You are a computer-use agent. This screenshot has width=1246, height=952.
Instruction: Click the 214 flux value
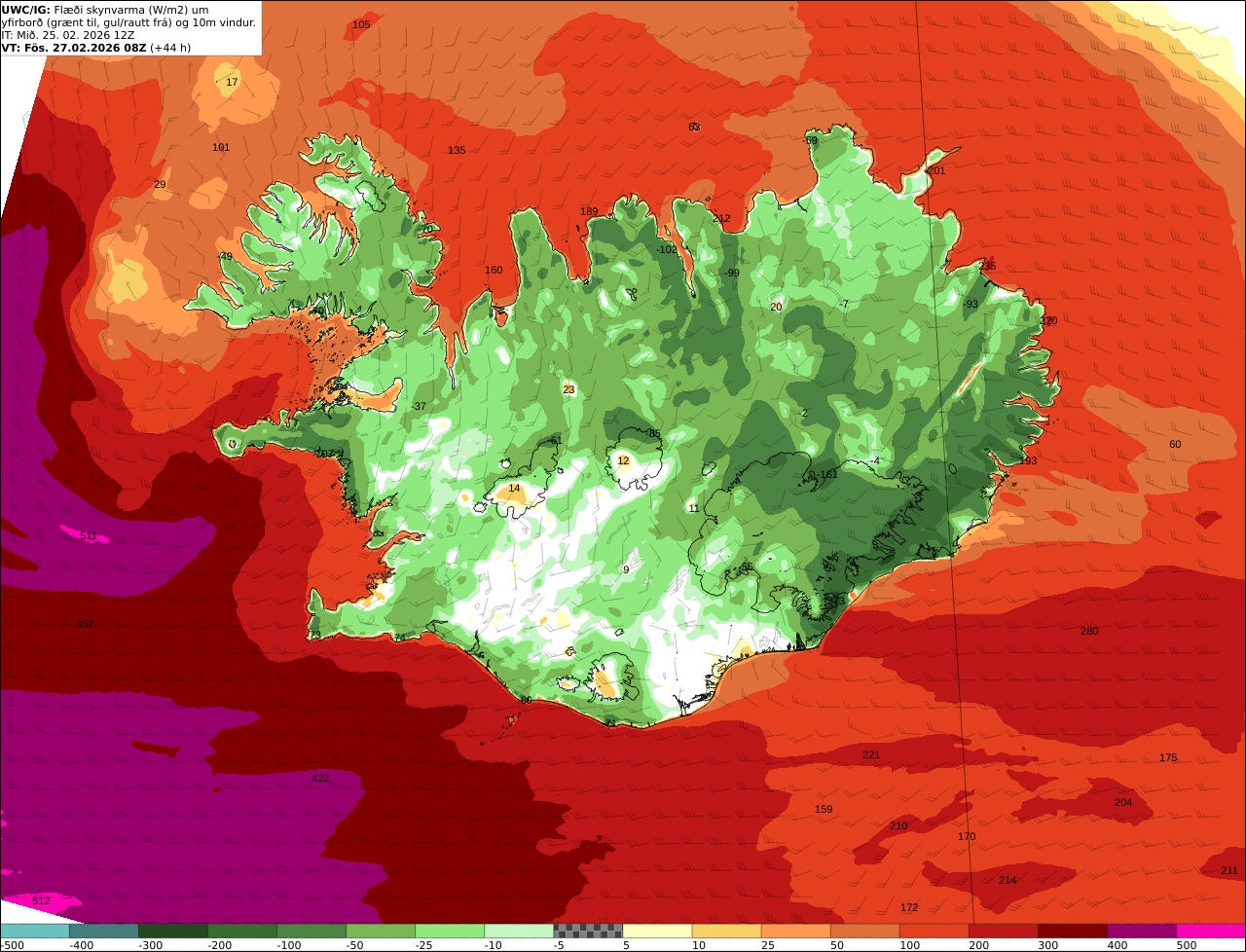click(x=1008, y=881)
